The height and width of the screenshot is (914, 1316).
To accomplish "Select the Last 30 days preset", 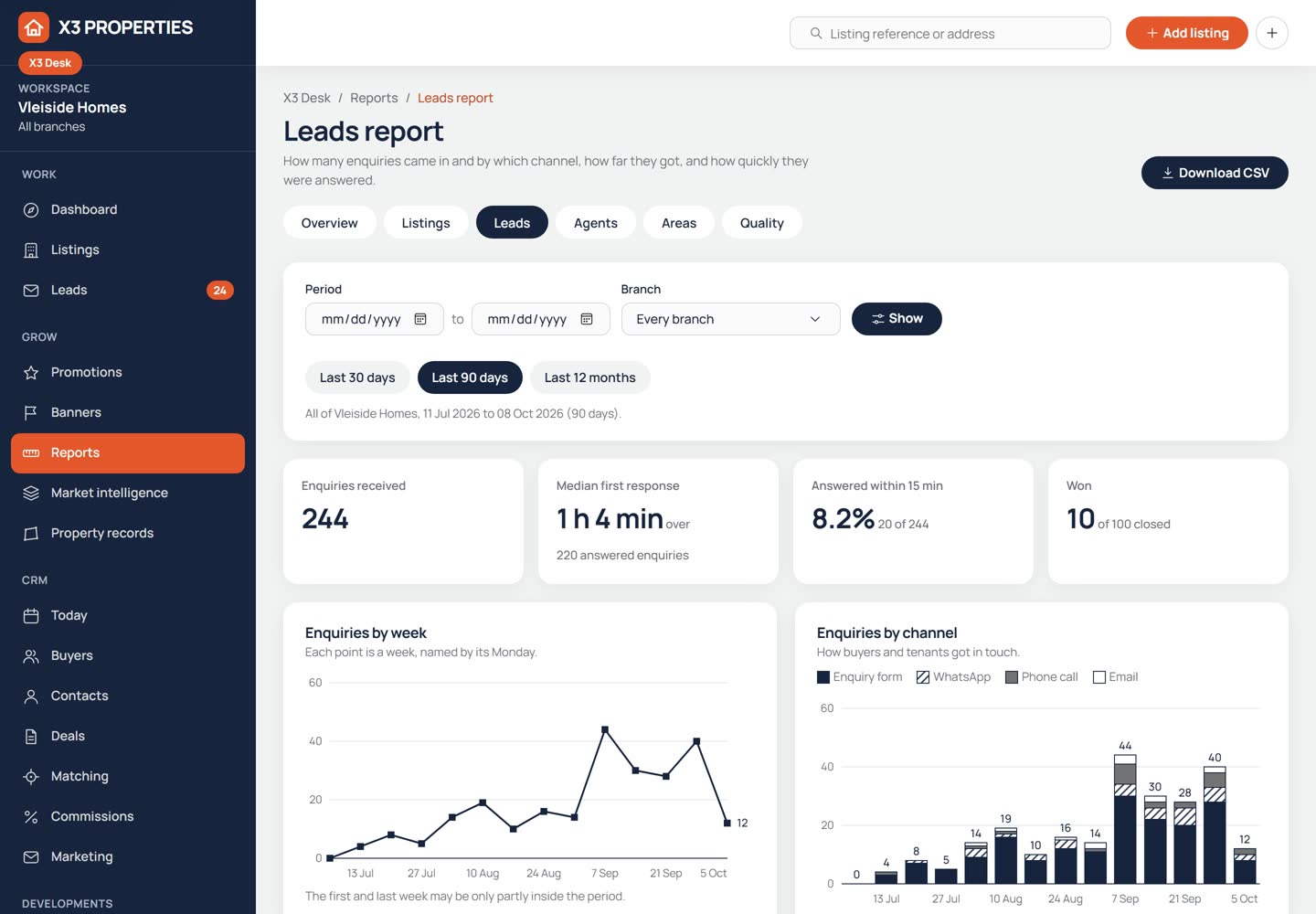I will (357, 377).
